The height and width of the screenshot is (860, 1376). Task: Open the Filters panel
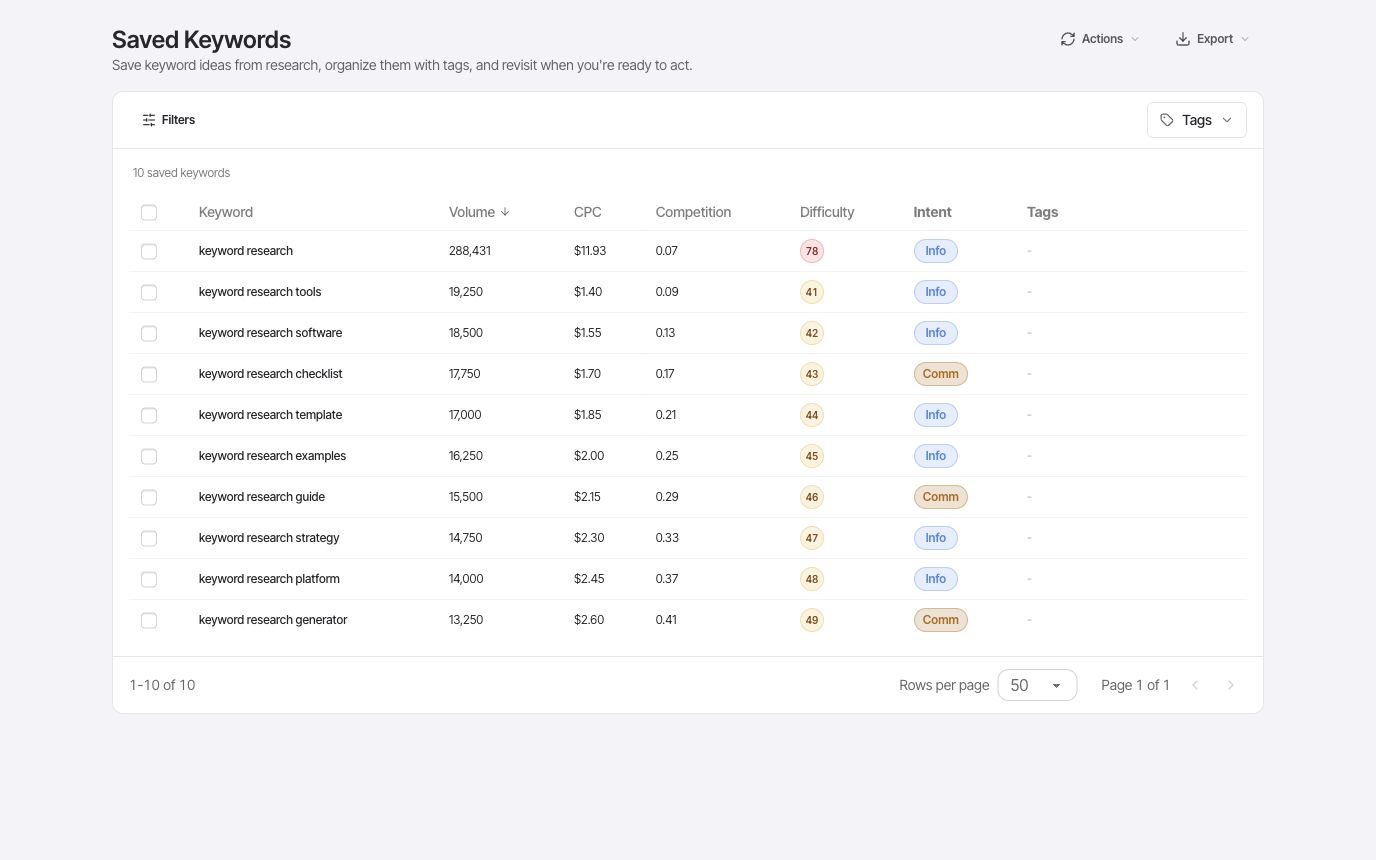click(169, 120)
